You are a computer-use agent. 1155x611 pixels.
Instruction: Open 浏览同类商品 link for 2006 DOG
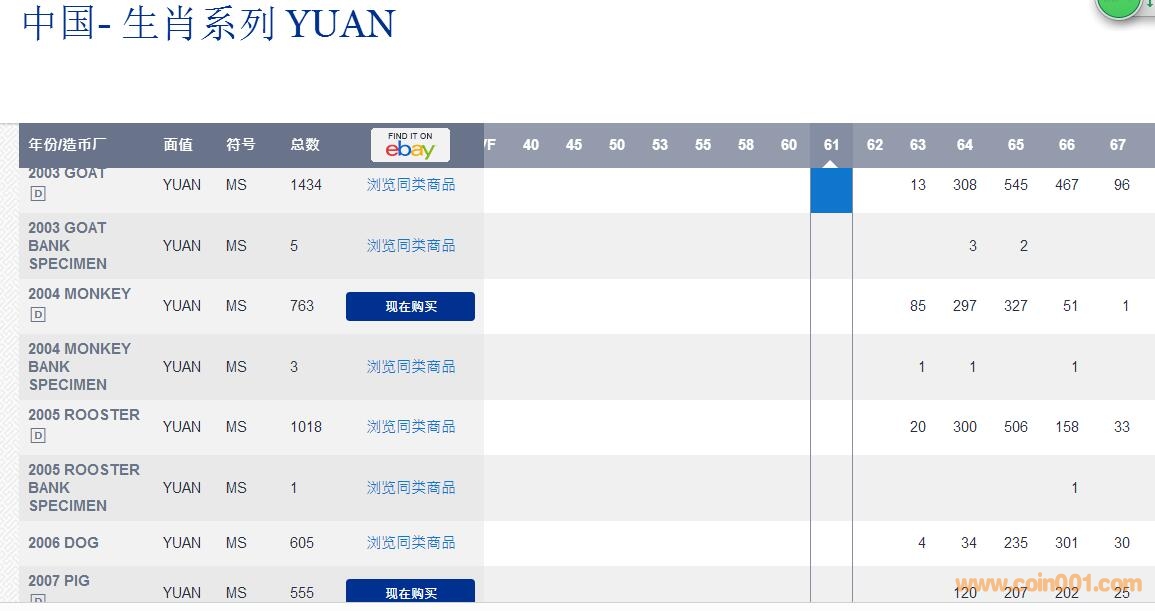click(x=410, y=543)
